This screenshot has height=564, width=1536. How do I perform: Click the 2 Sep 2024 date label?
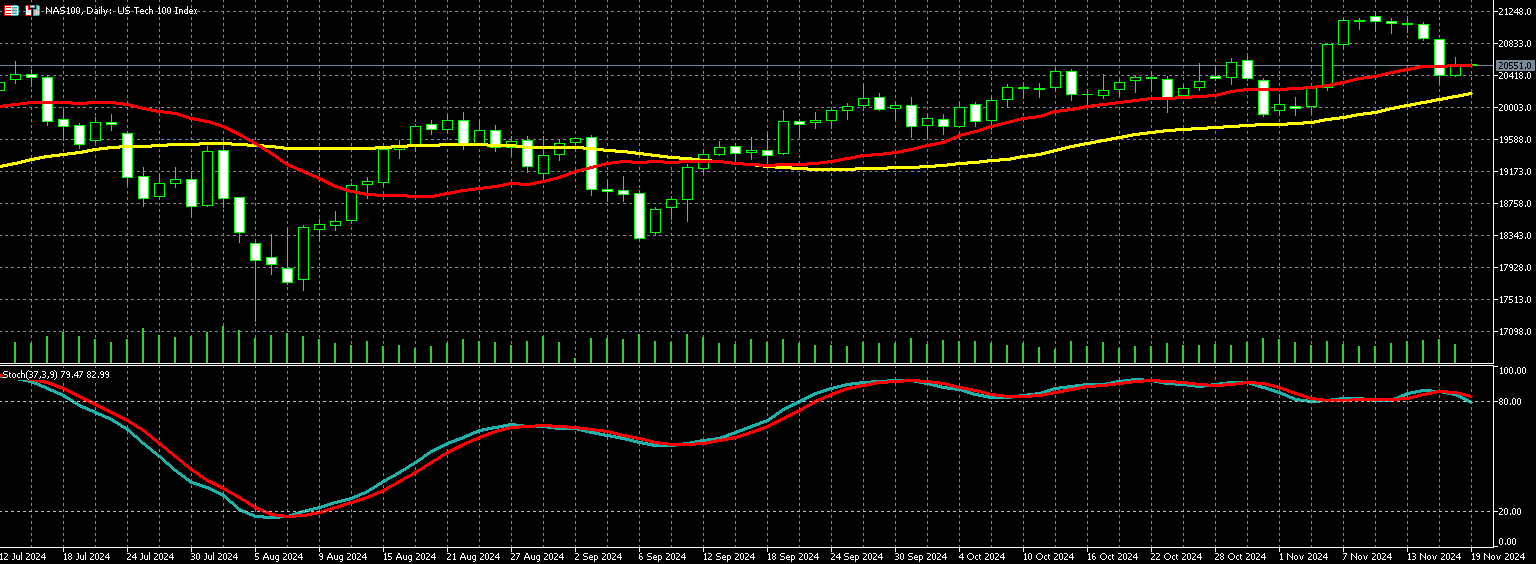click(x=596, y=556)
